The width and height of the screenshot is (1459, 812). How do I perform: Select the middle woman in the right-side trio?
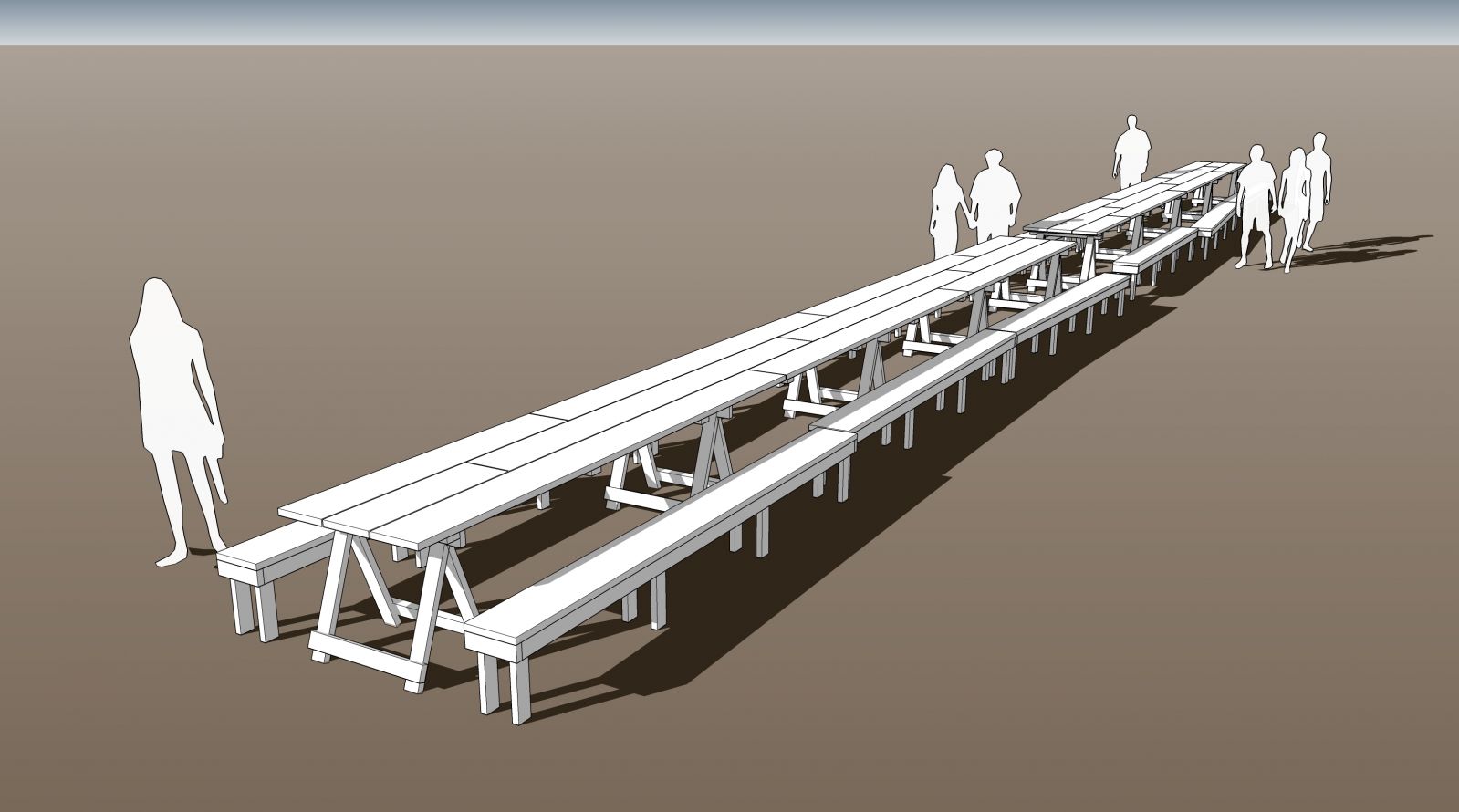1293,205
